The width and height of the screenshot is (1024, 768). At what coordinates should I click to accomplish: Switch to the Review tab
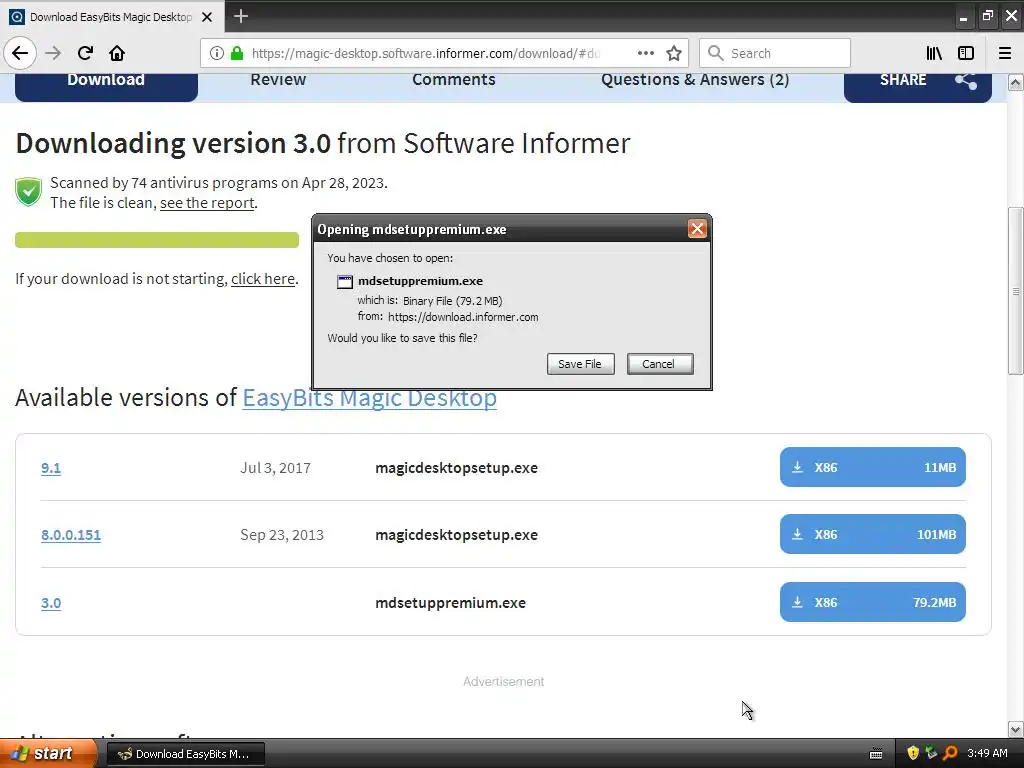click(x=278, y=80)
